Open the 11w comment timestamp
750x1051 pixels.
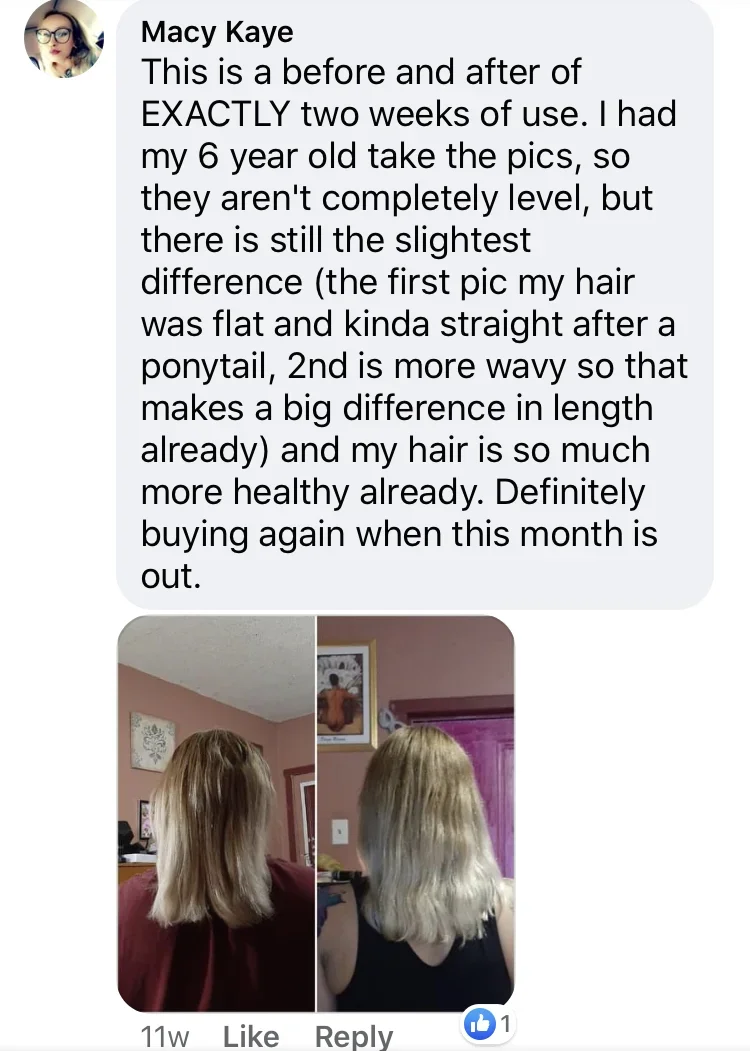click(165, 1037)
